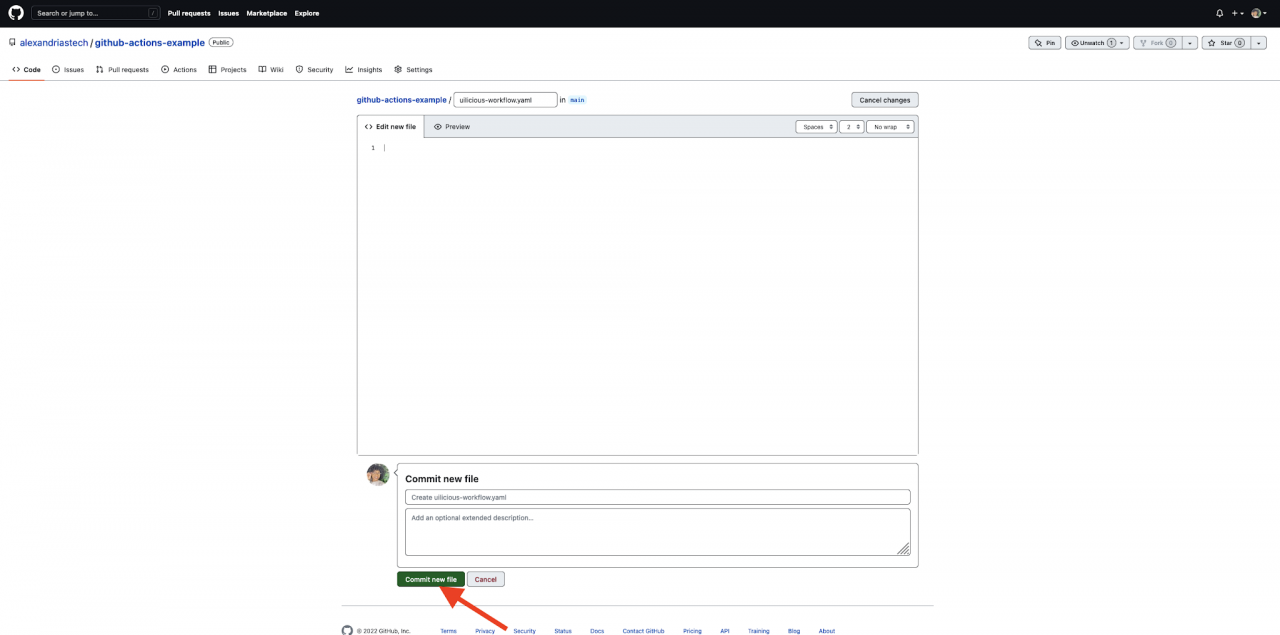Click the notifications bell icon
The image size is (1280, 635).
coord(1218,13)
